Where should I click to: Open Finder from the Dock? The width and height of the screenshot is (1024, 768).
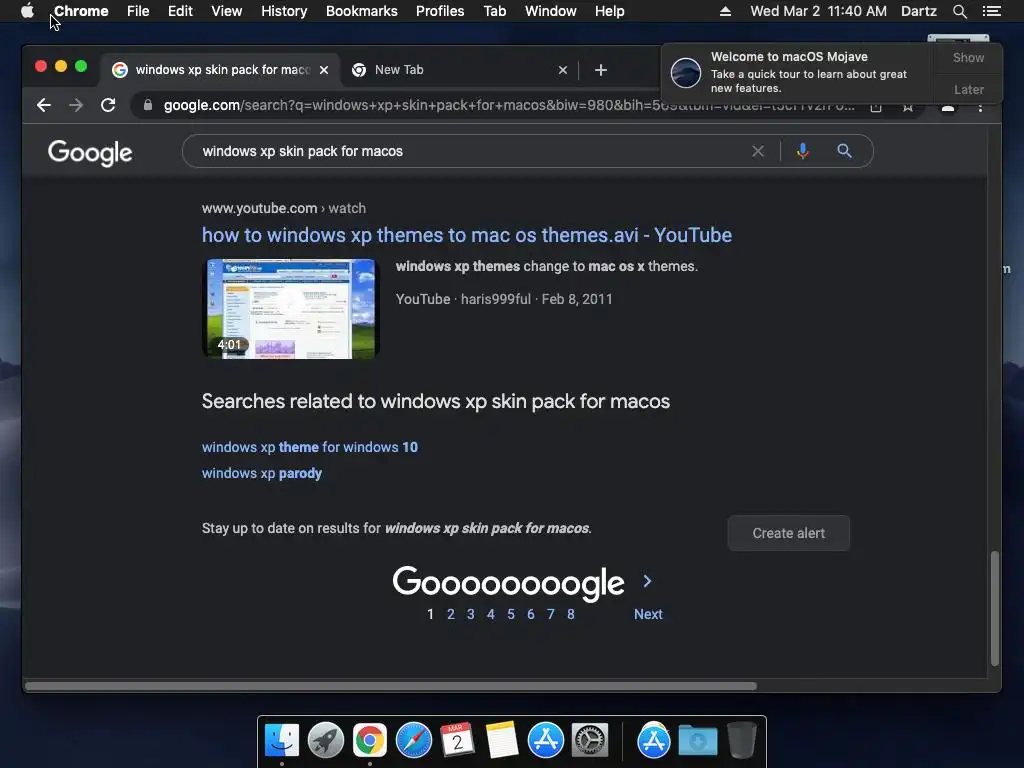[282, 740]
